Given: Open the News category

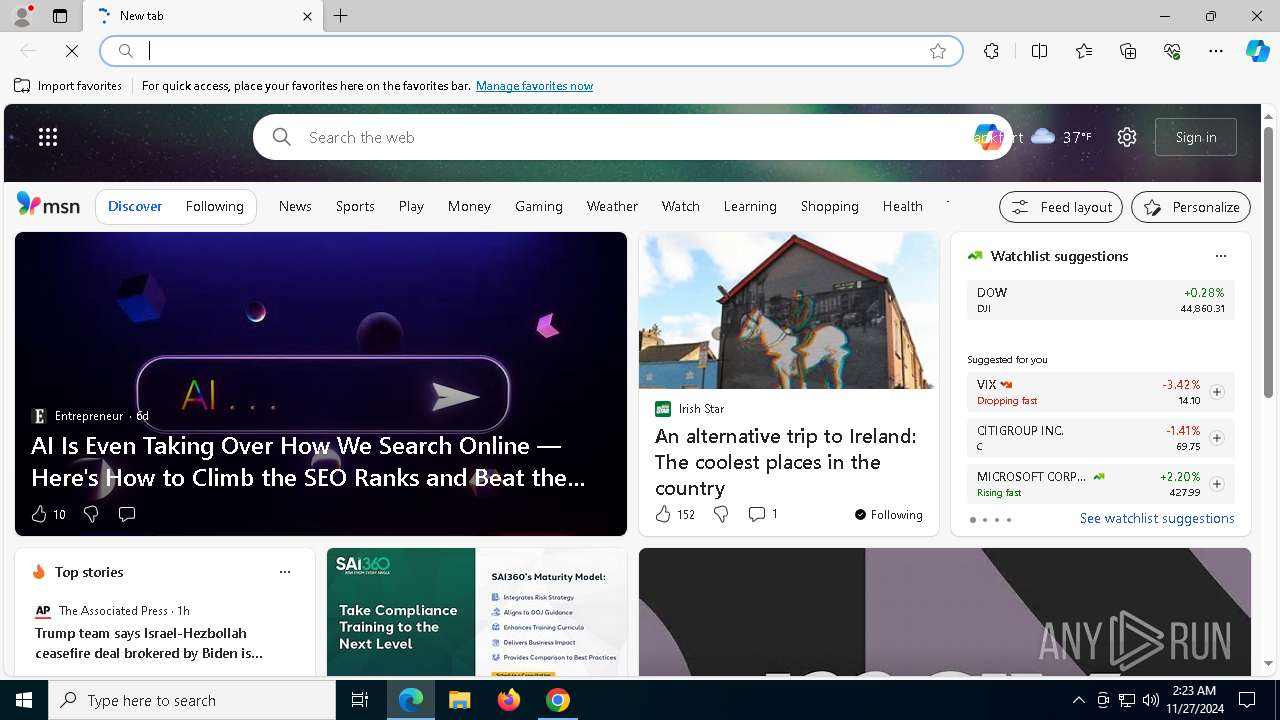Looking at the screenshot, I should (x=295, y=206).
